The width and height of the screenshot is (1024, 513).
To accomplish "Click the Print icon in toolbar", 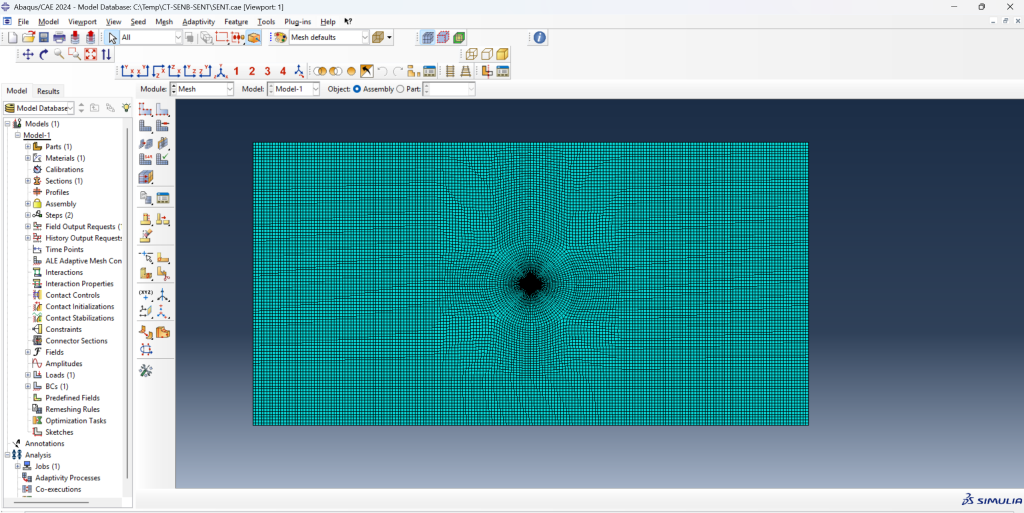I will point(59,37).
